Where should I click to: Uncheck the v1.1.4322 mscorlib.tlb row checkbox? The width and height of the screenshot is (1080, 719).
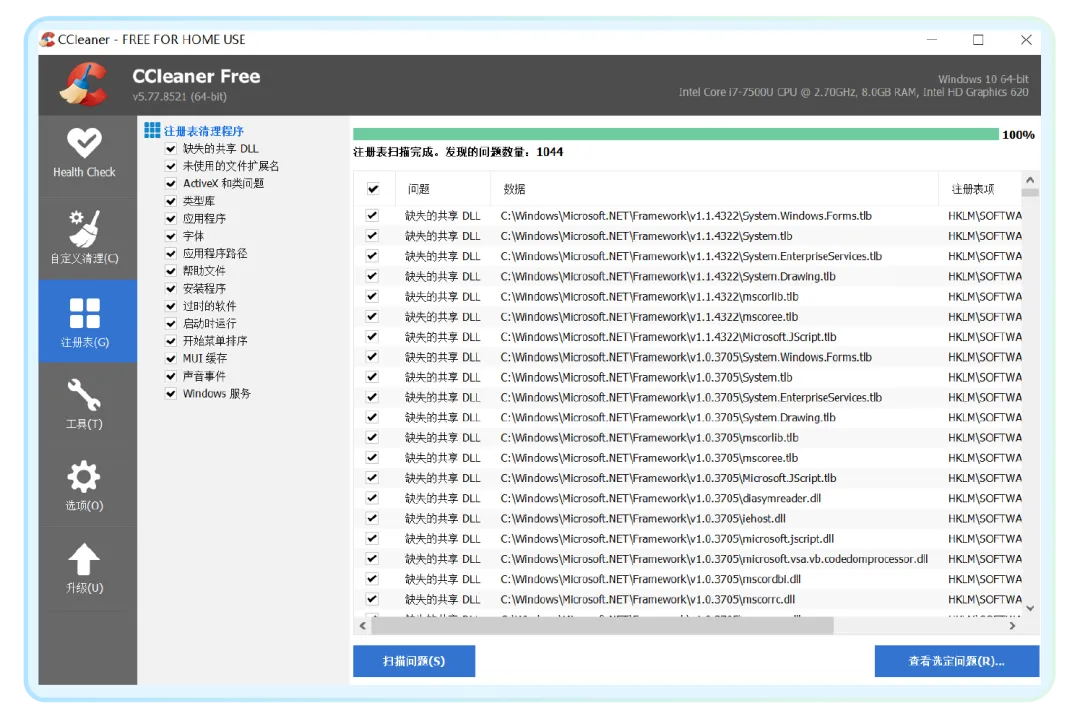click(373, 296)
